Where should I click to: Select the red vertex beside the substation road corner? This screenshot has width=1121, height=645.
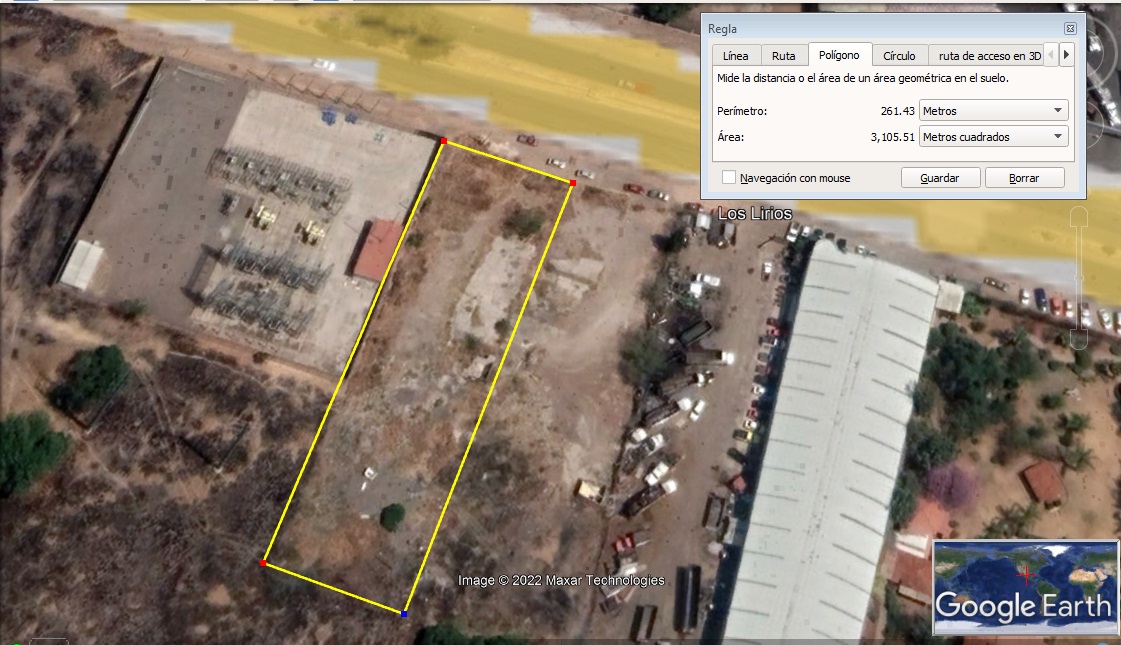click(444, 141)
